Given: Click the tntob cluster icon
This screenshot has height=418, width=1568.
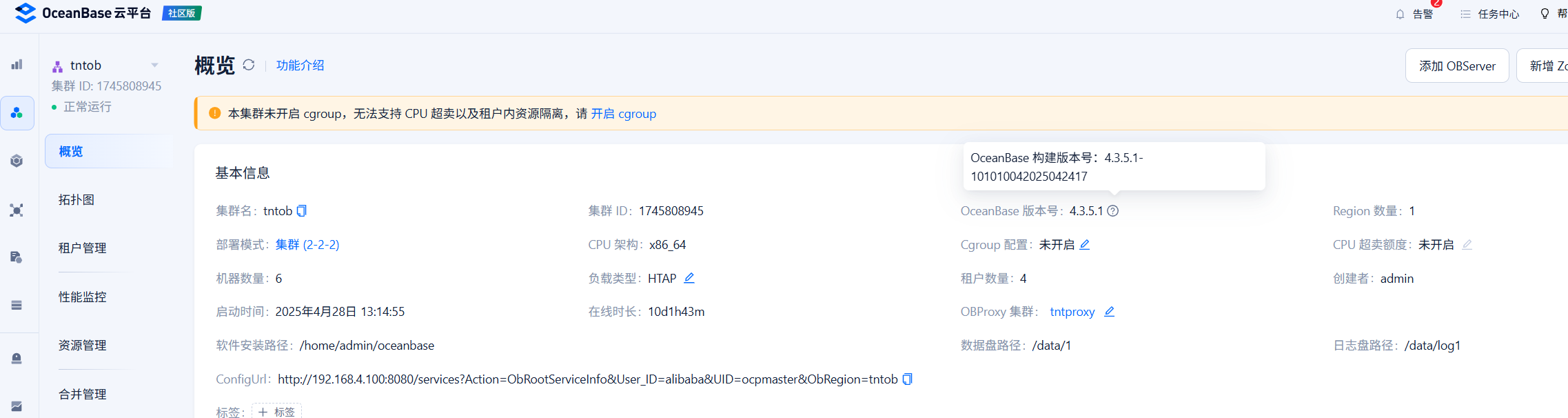Looking at the screenshot, I should [x=58, y=66].
